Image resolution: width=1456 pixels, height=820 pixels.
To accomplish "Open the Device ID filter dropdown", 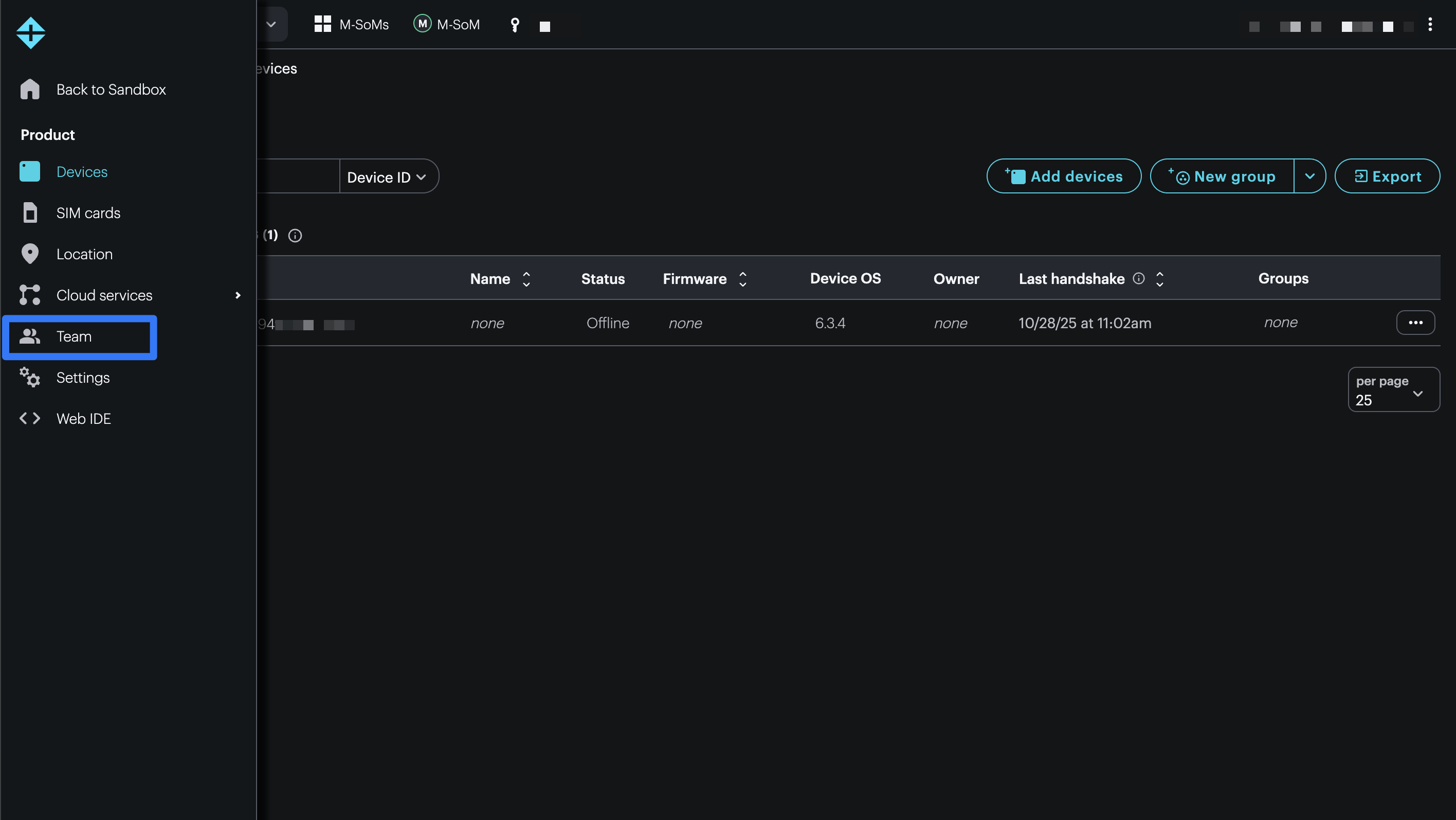I will (387, 177).
